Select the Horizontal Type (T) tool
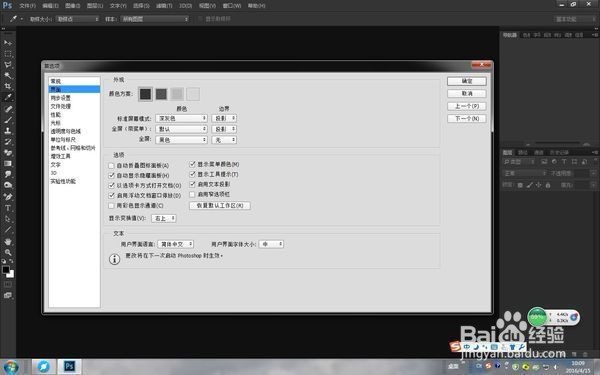600x375 pixels. [8, 208]
